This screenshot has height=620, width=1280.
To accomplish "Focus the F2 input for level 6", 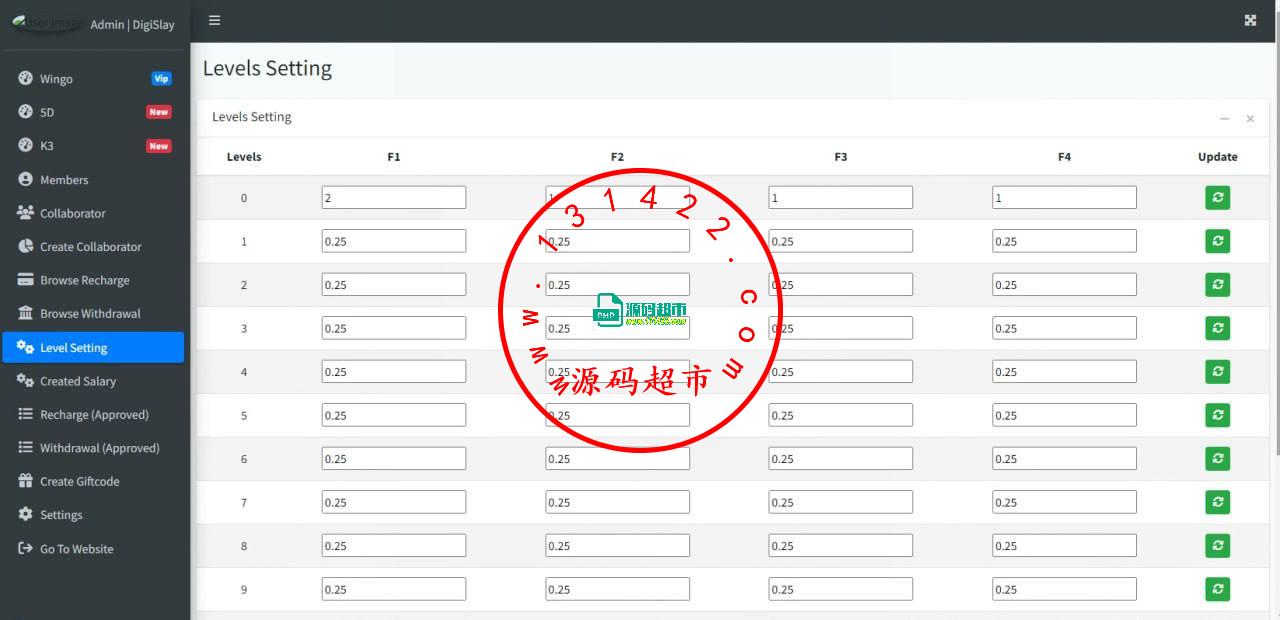I will 618,459.
